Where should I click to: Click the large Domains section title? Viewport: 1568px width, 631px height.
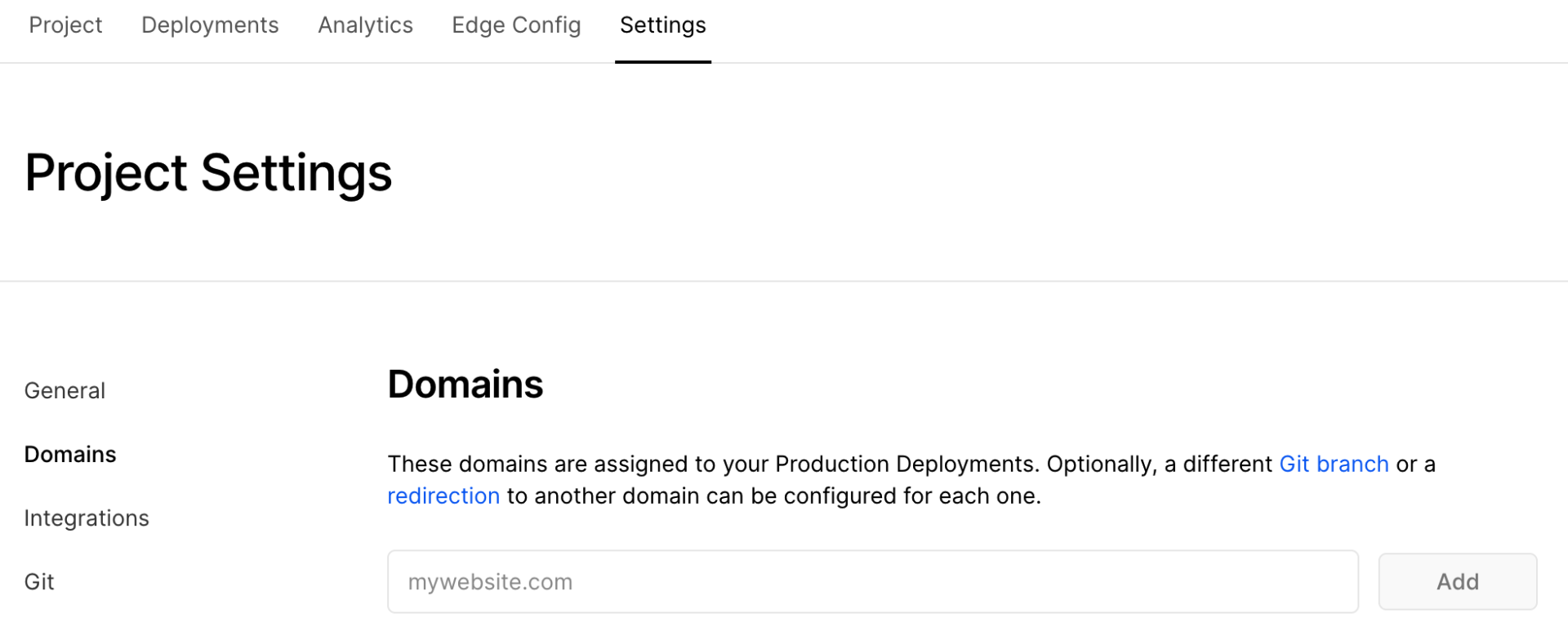coord(465,384)
